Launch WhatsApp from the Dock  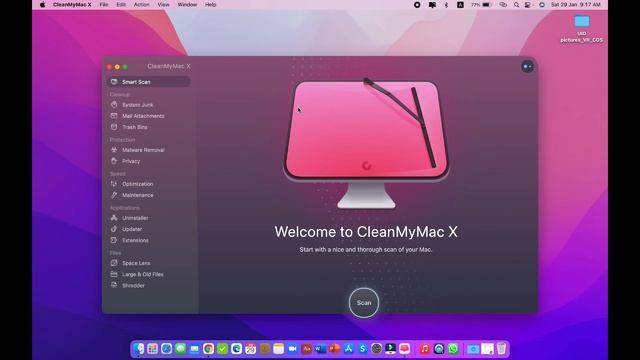tap(453, 349)
